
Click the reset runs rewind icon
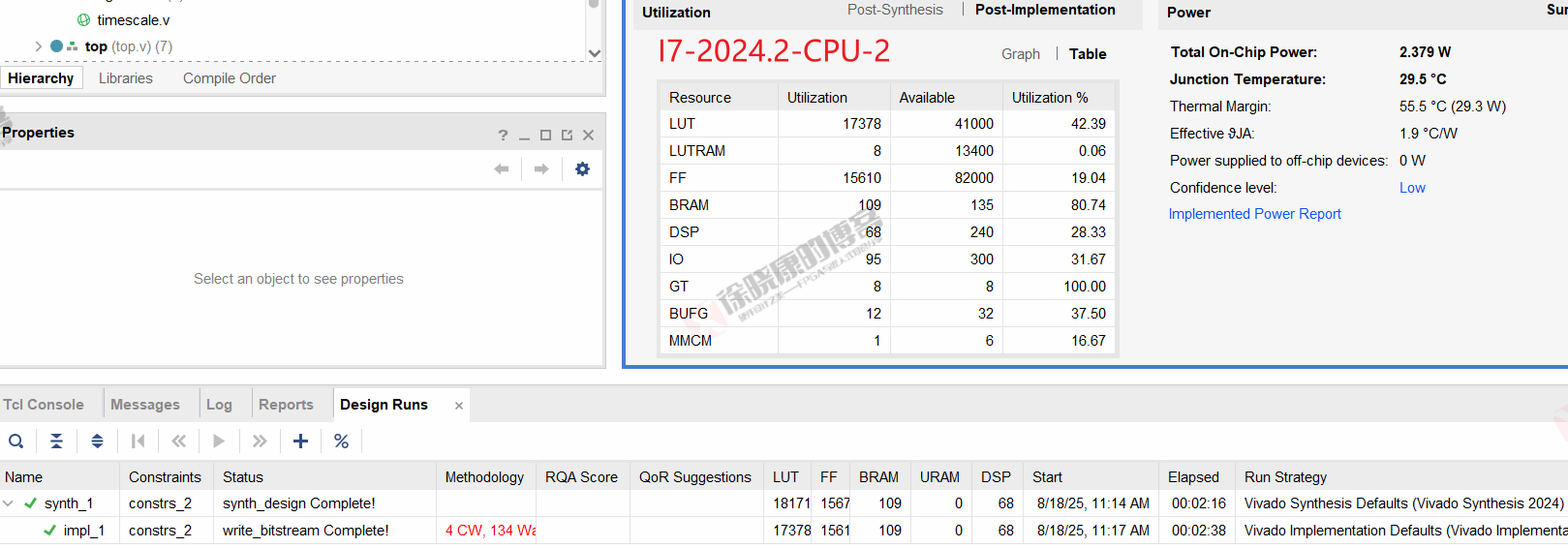(178, 441)
